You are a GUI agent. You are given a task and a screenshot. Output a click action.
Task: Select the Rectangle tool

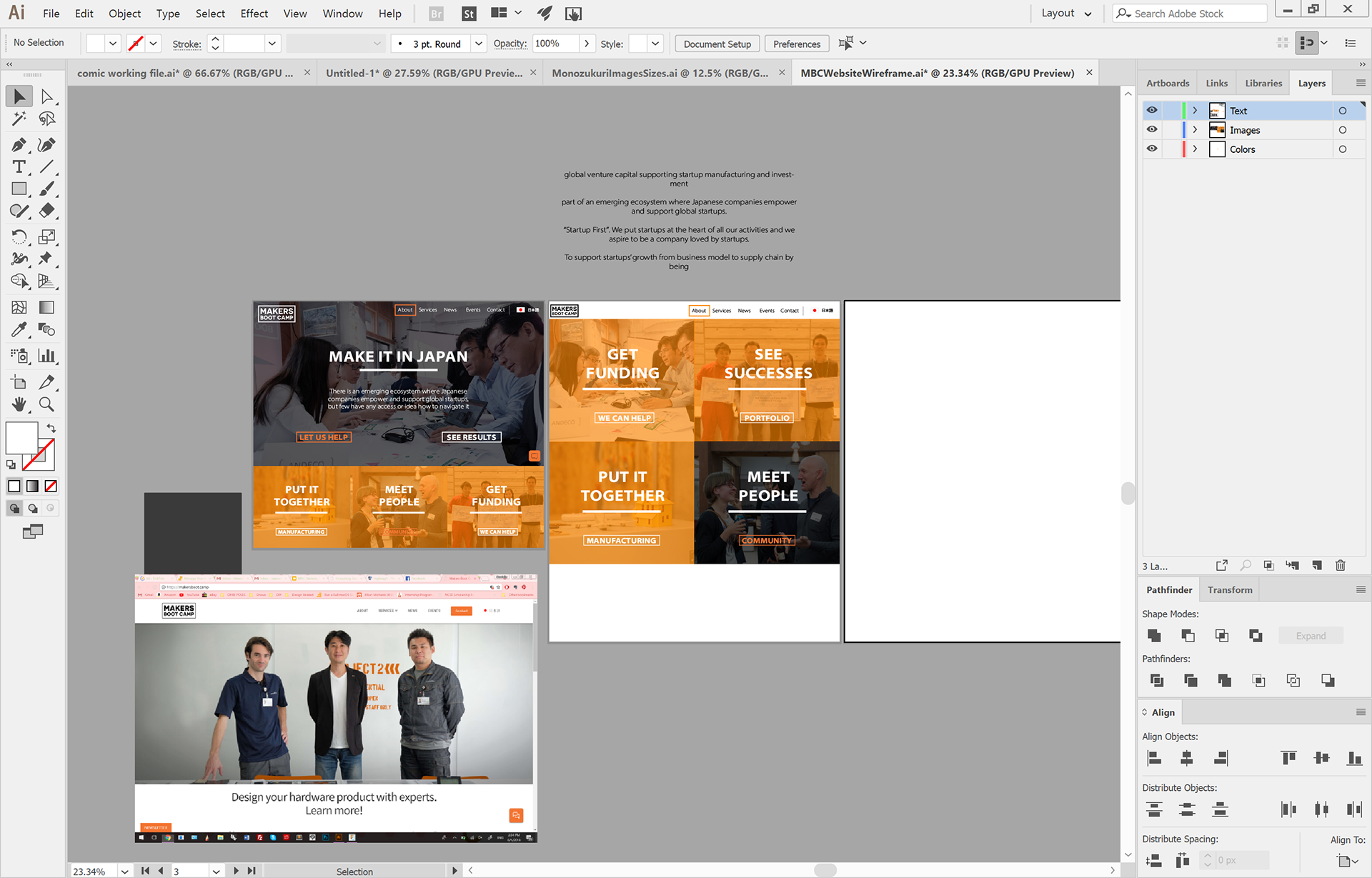pyautogui.click(x=19, y=189)
